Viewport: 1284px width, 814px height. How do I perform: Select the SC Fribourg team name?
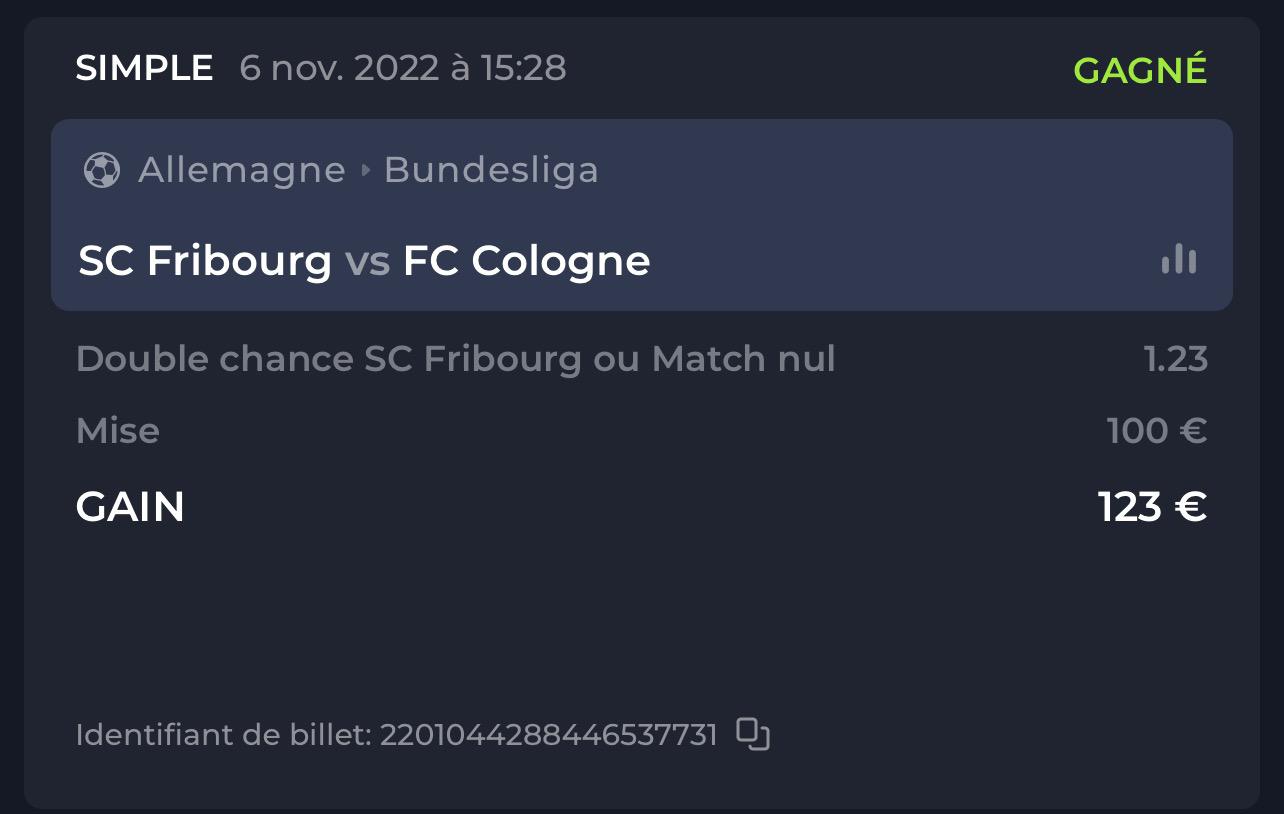coord(205,261)
